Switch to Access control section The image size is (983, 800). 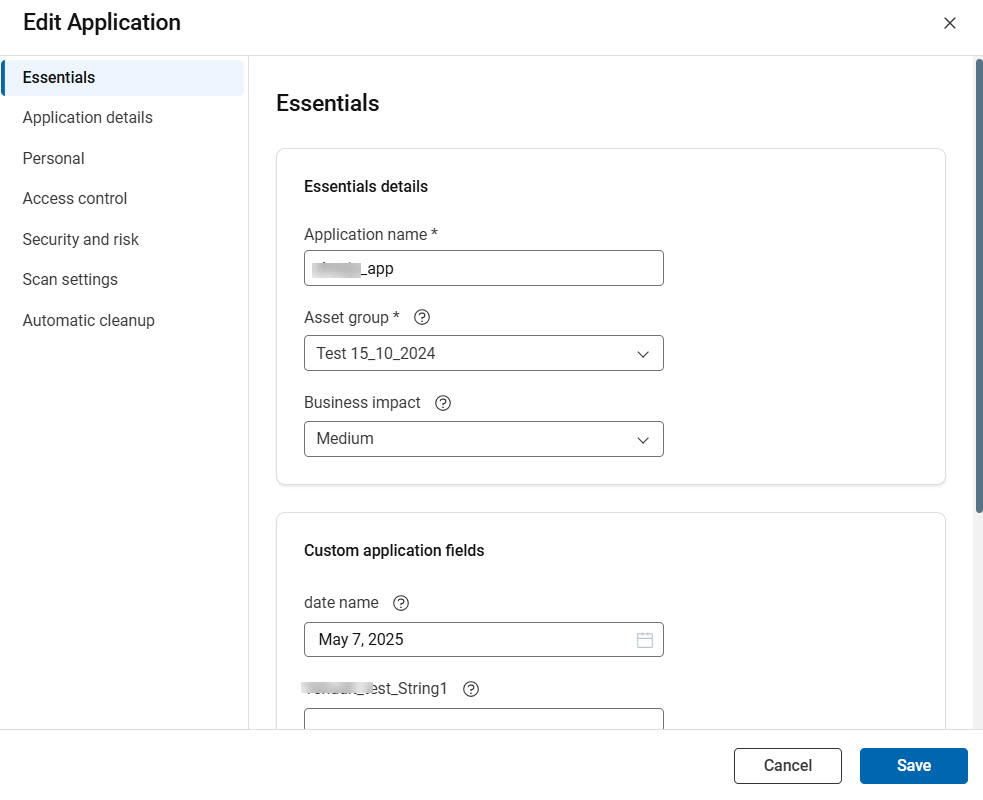pyautogui.click(x=75, y=199)
